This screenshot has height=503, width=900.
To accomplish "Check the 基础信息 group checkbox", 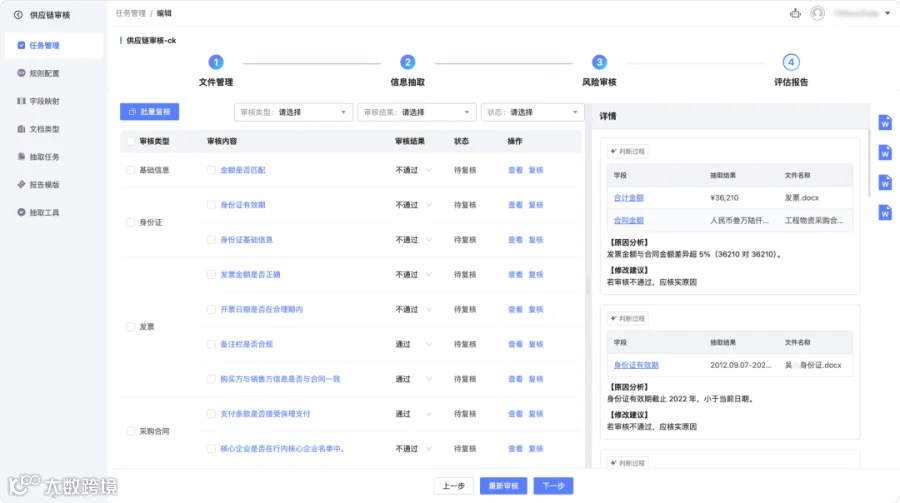I will click(x=131, y=170).
